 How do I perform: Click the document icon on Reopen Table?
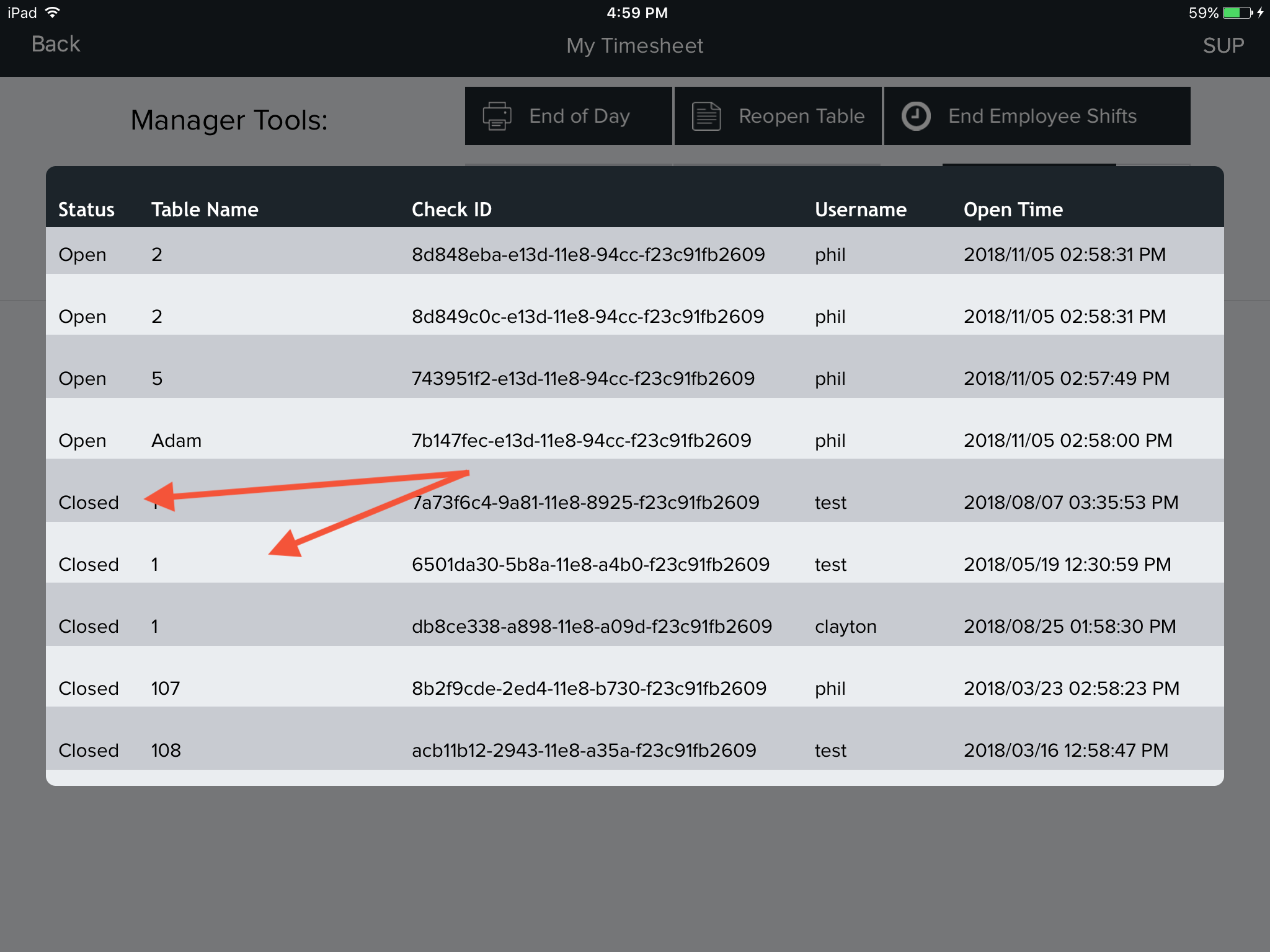(x=706, y=116)
